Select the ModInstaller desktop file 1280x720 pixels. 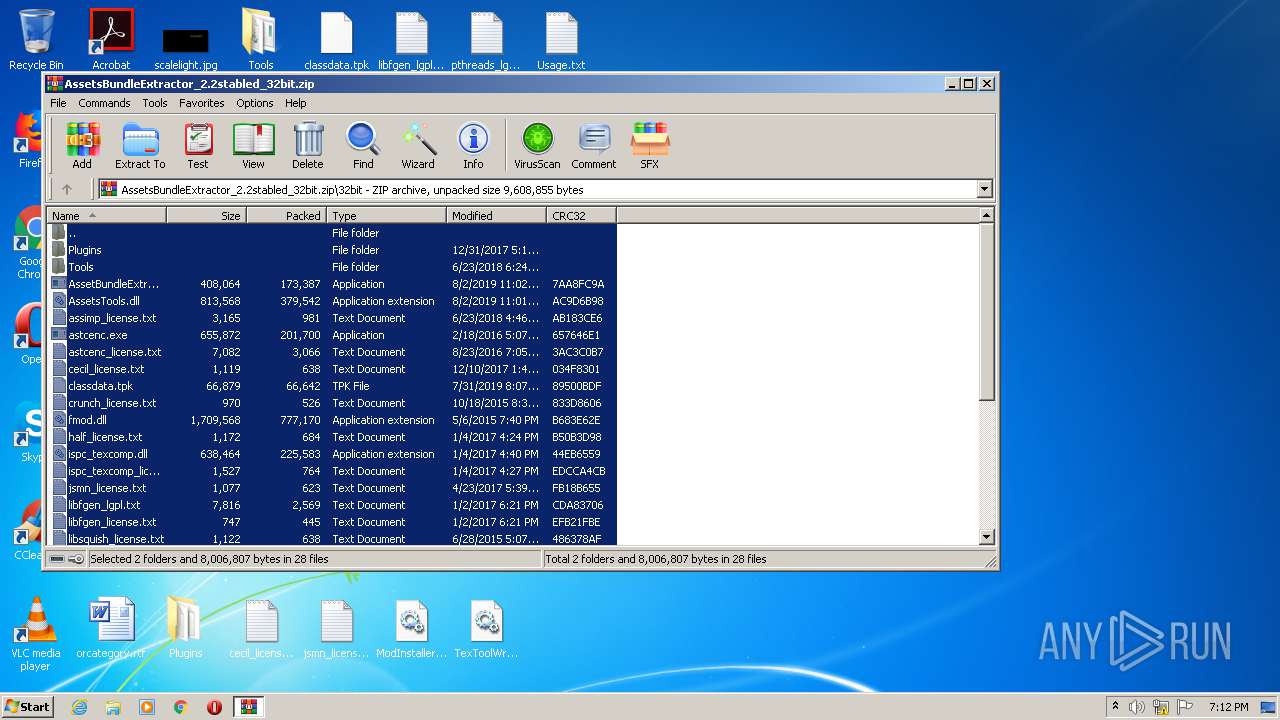coord(411,628)
